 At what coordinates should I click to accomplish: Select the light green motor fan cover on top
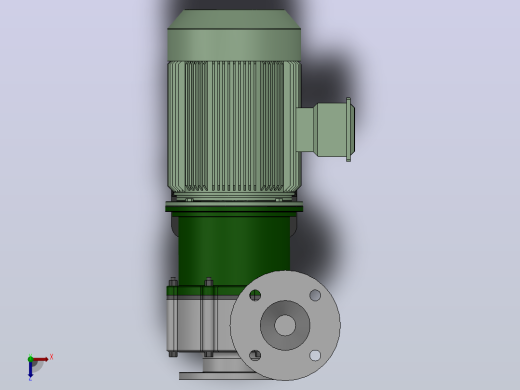coord(234,35)
